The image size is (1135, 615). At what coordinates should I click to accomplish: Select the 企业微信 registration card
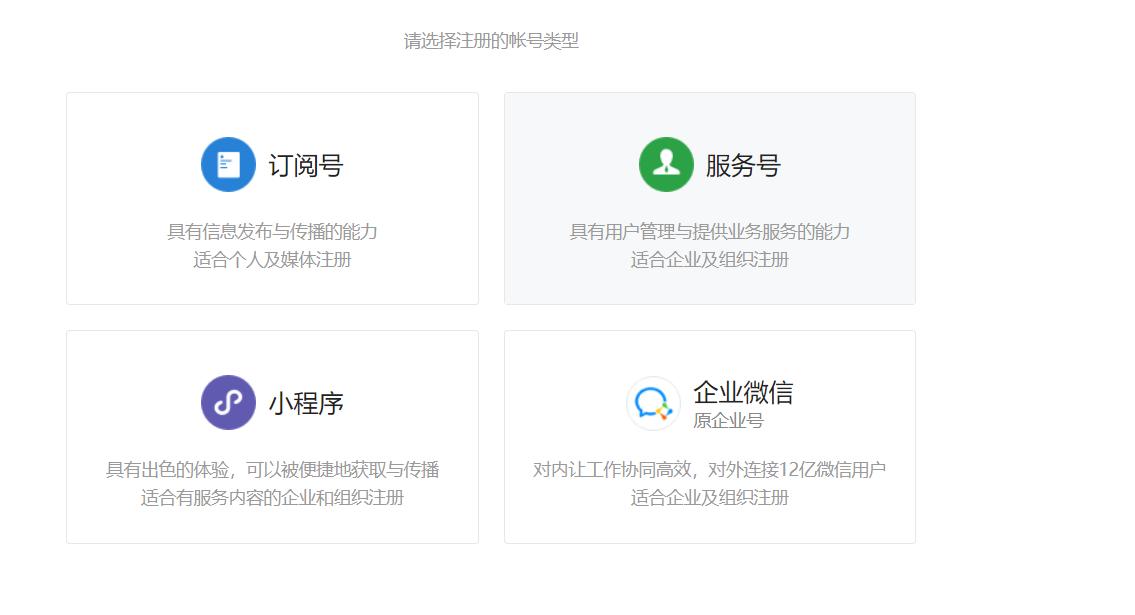pyautogui.click(x=708, y=436)
